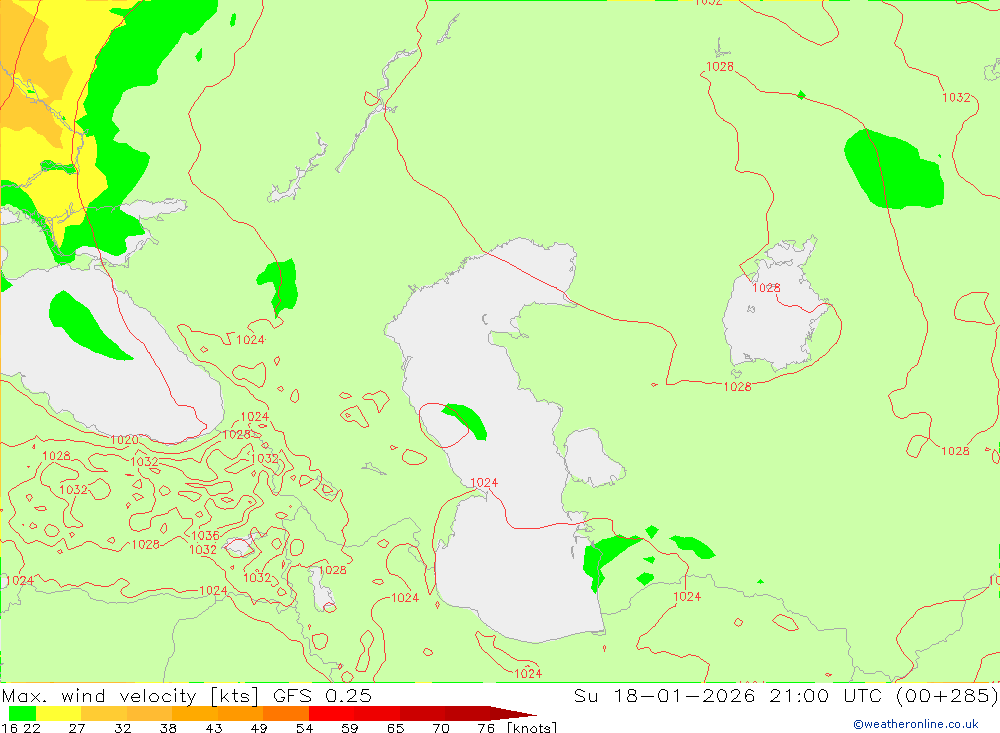Click the '[knots]' unit label in legend
The height and width of the screenshot is (733, 1000).
(532, 727)
